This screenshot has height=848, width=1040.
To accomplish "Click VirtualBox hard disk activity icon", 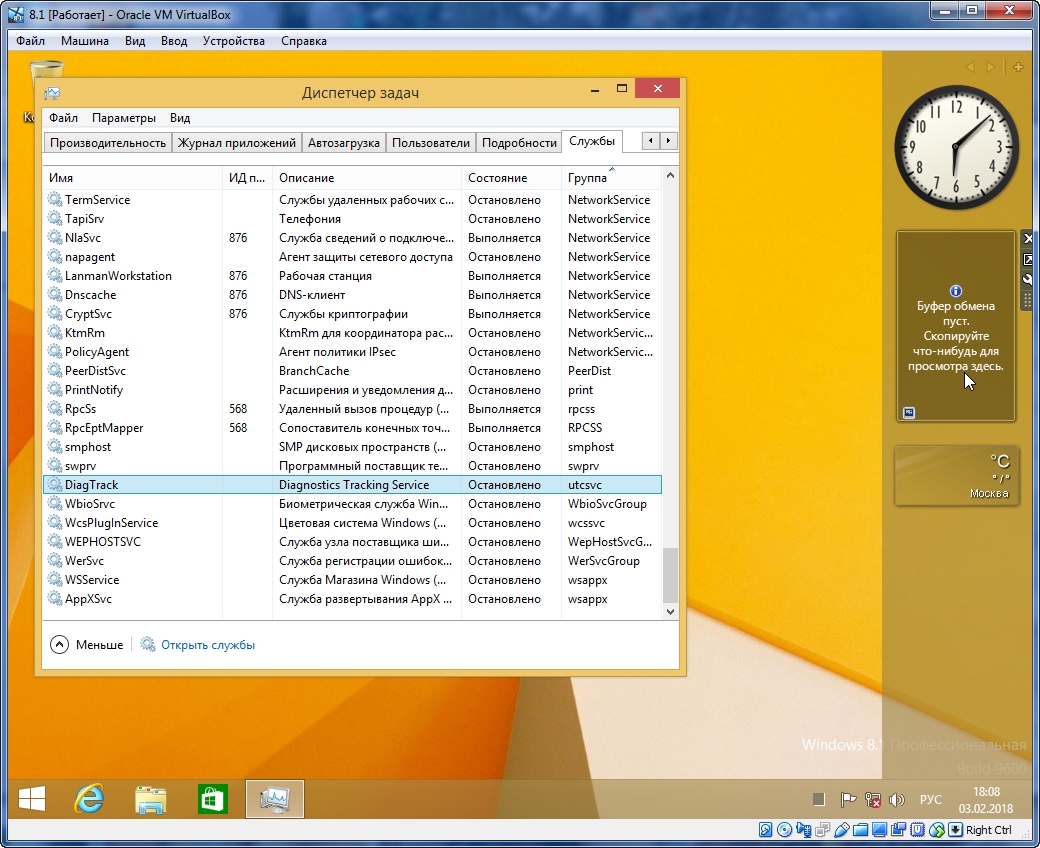I will click(765, 829).
